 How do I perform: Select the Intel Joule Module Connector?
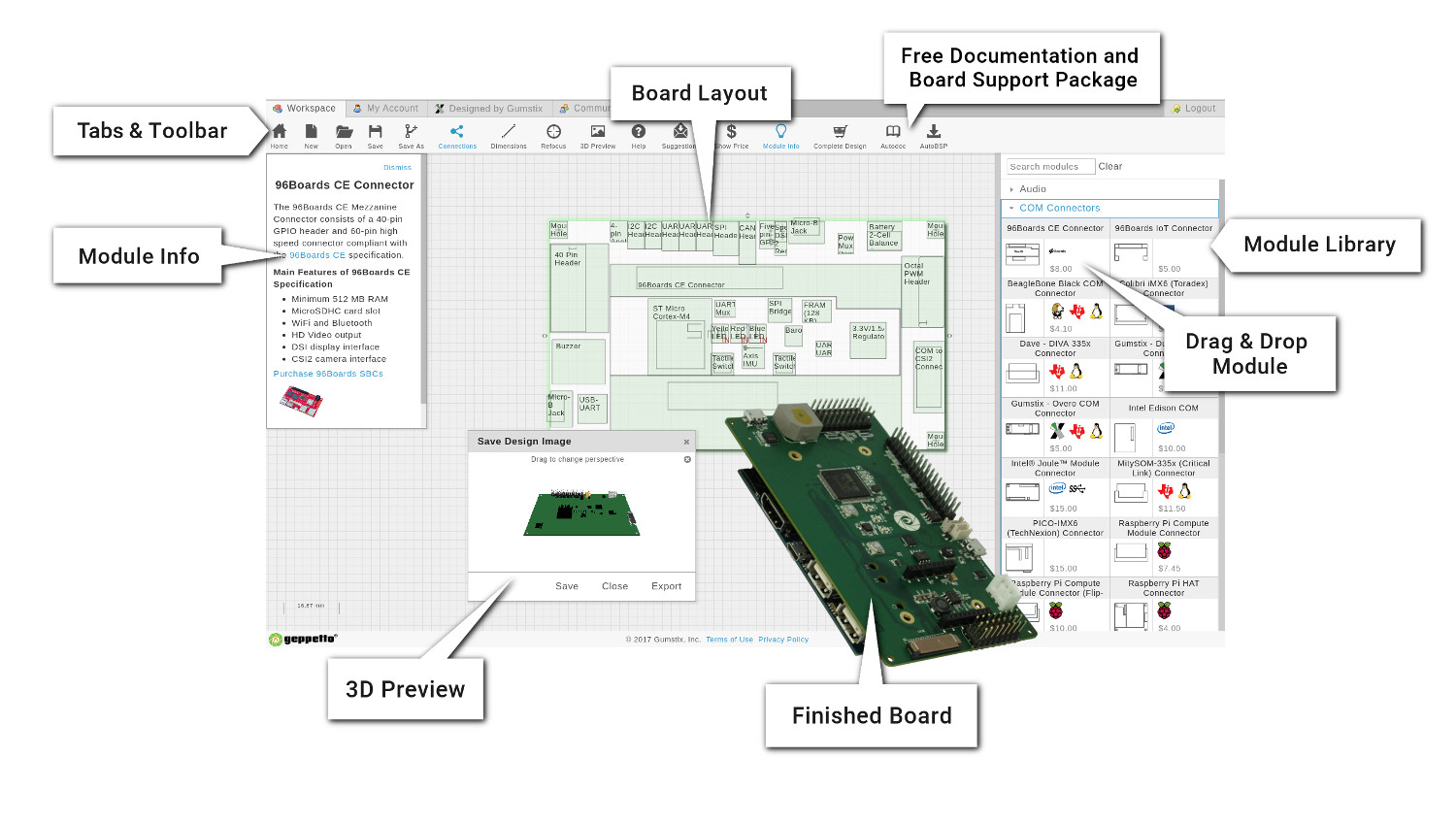pyautogui.click(x=1055, y=486)
